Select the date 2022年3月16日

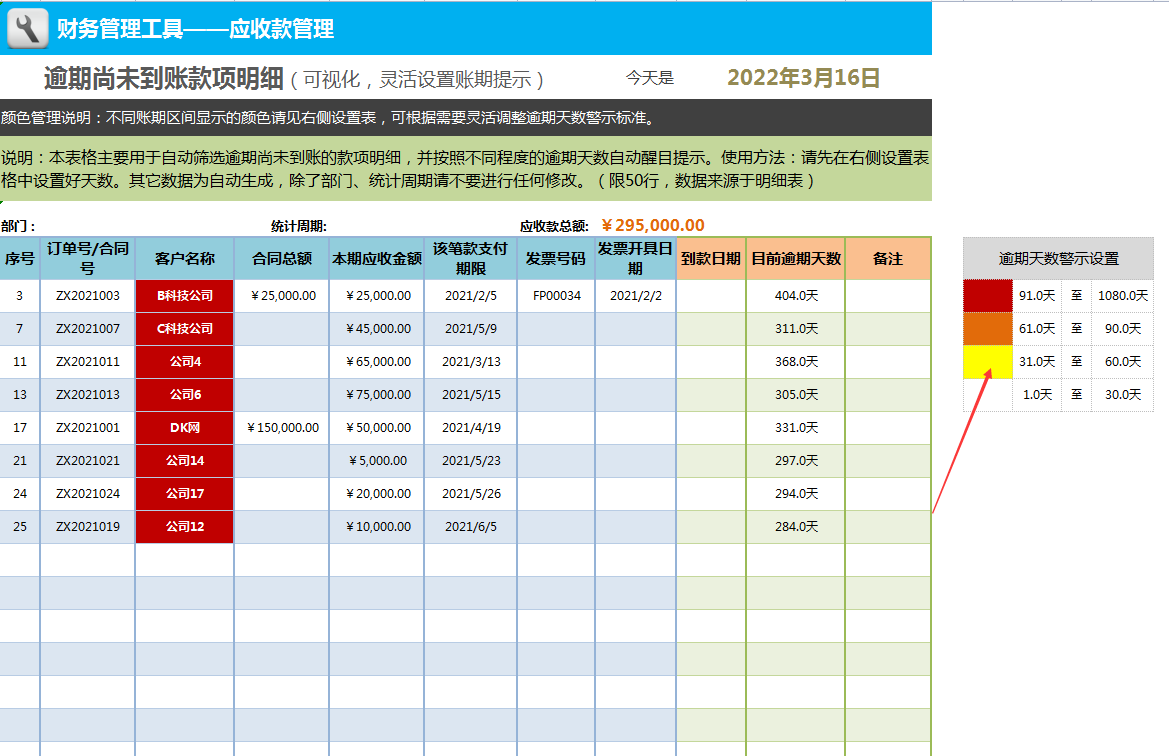point(803,78)
